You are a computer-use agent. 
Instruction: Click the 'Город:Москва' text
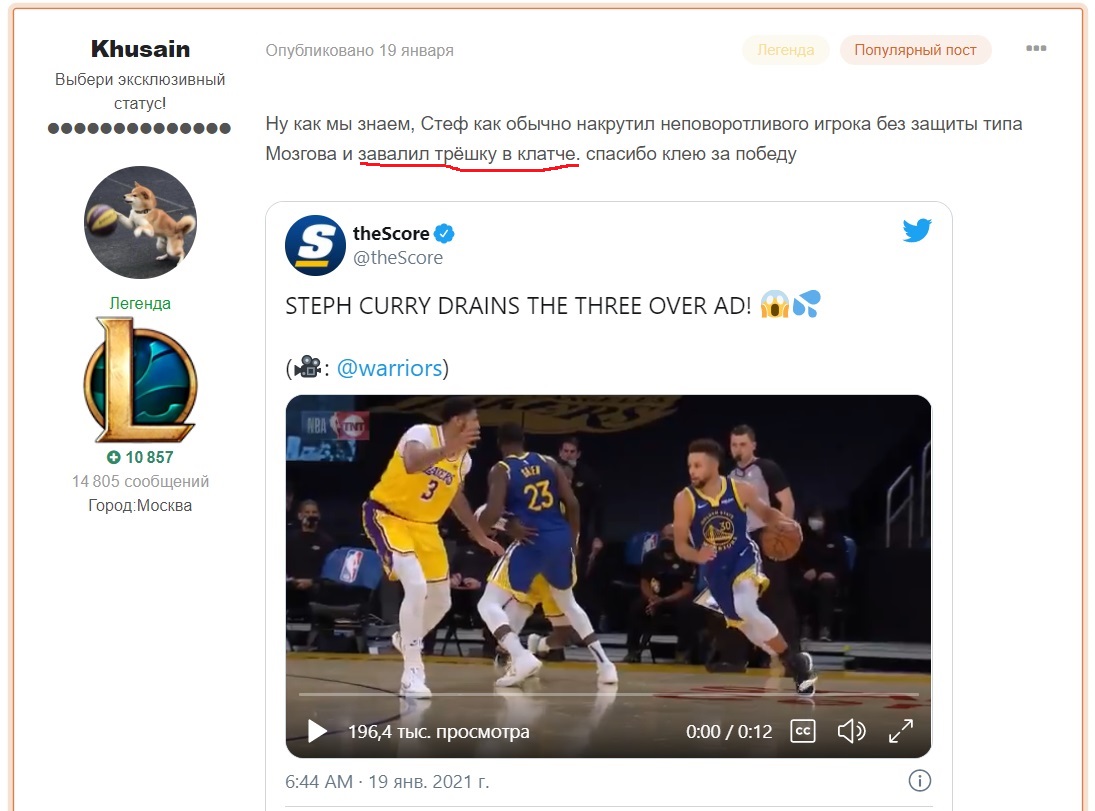[140, 505]
